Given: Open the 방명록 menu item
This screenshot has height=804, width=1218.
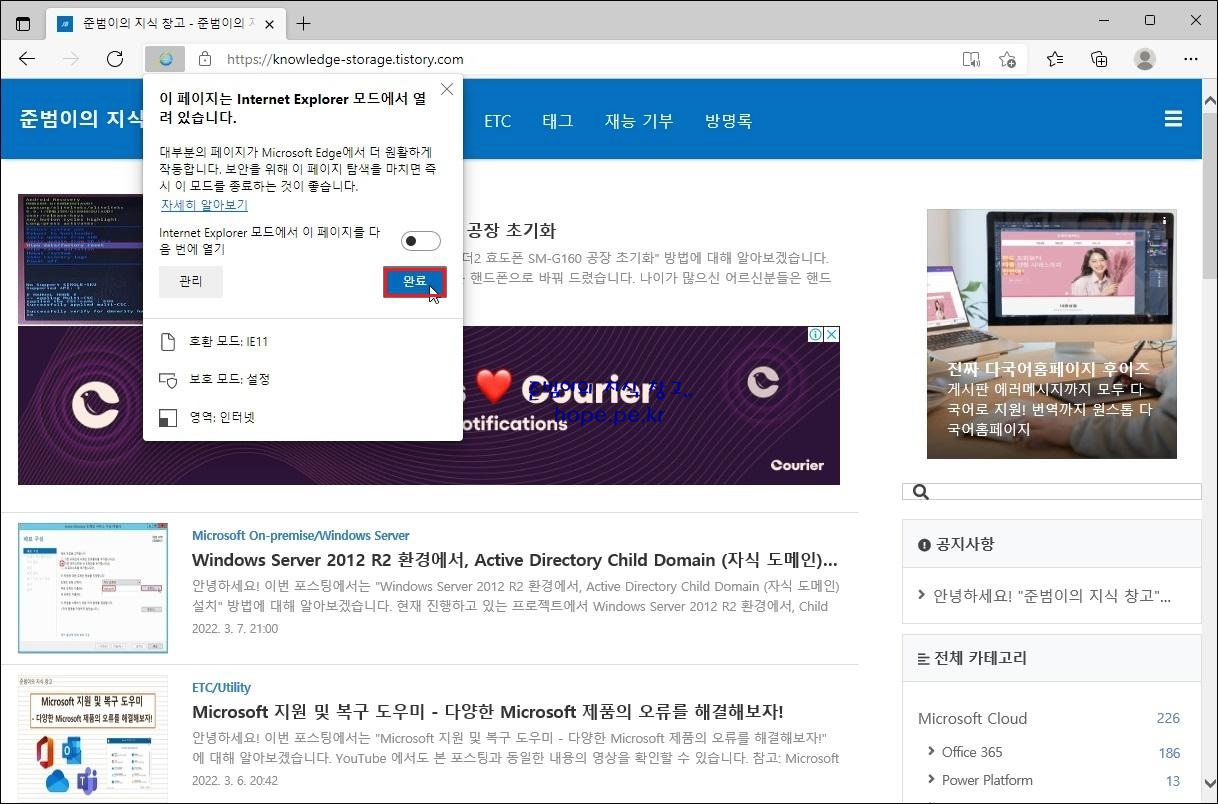Looking at the screenshot, I should coord(728,121).
